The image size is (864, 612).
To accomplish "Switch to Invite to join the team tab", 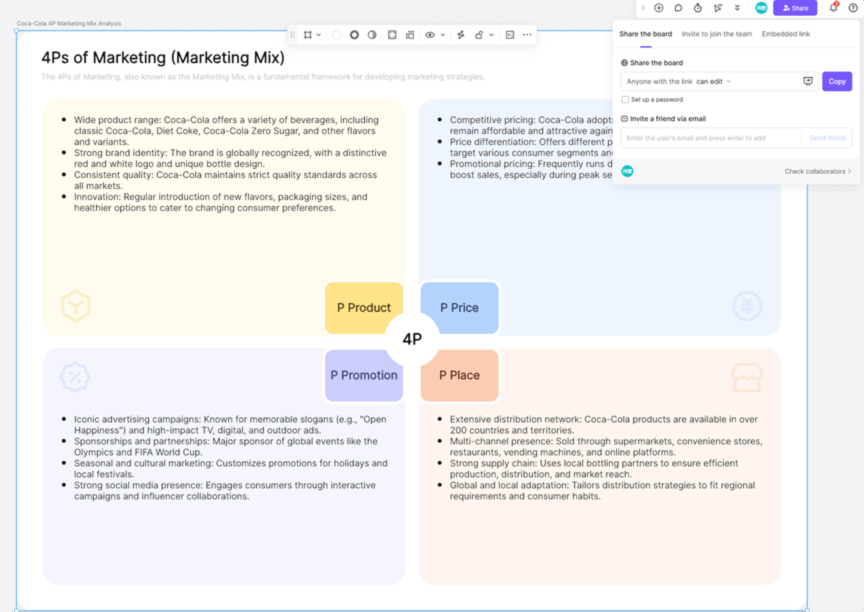I will 716,34.
